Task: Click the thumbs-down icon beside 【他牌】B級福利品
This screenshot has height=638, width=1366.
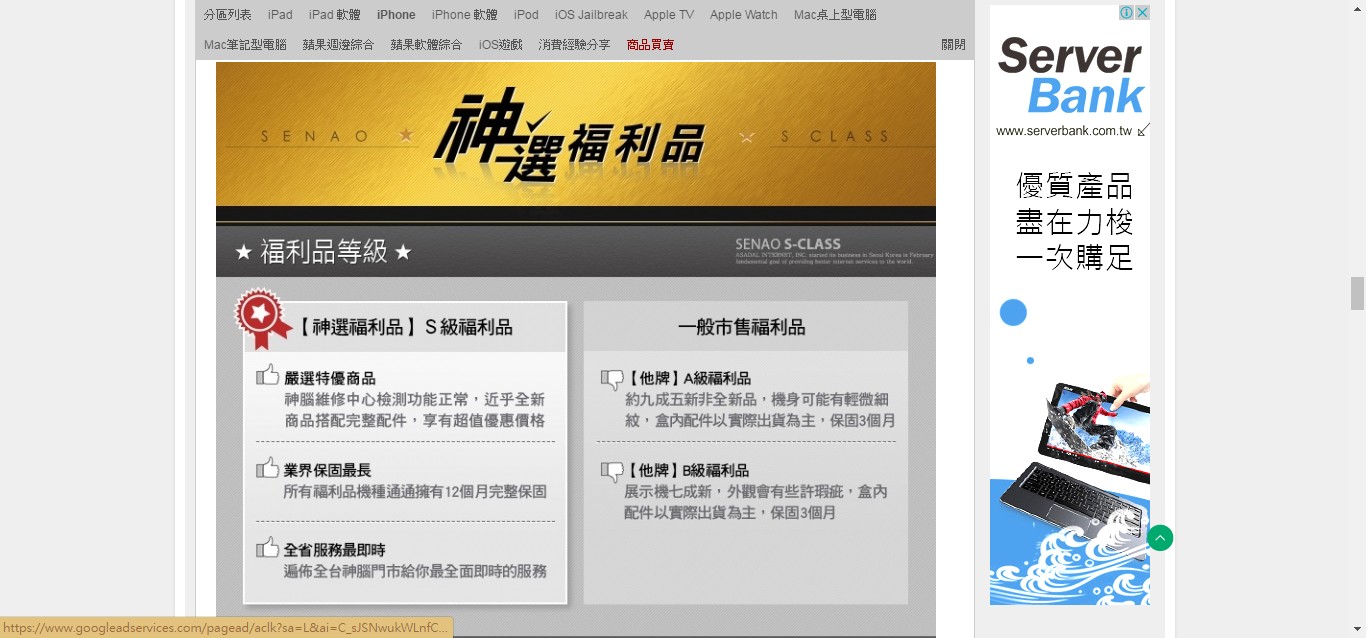Action: [611, 471]
